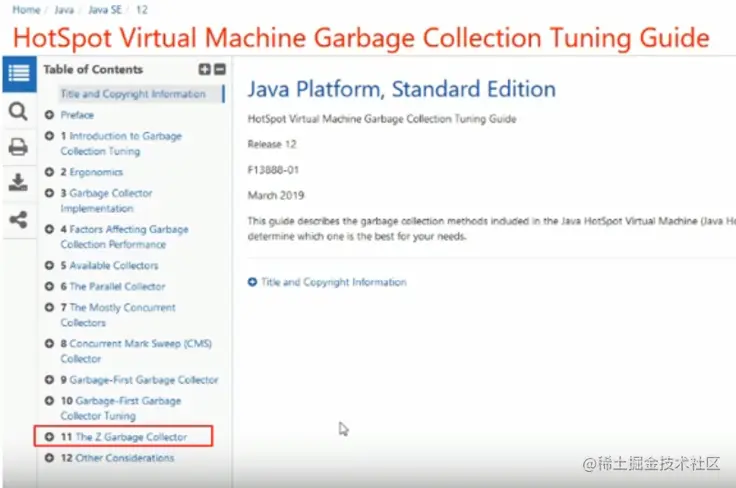Select Title and Copyright Information in sidebar

(133, 94)
